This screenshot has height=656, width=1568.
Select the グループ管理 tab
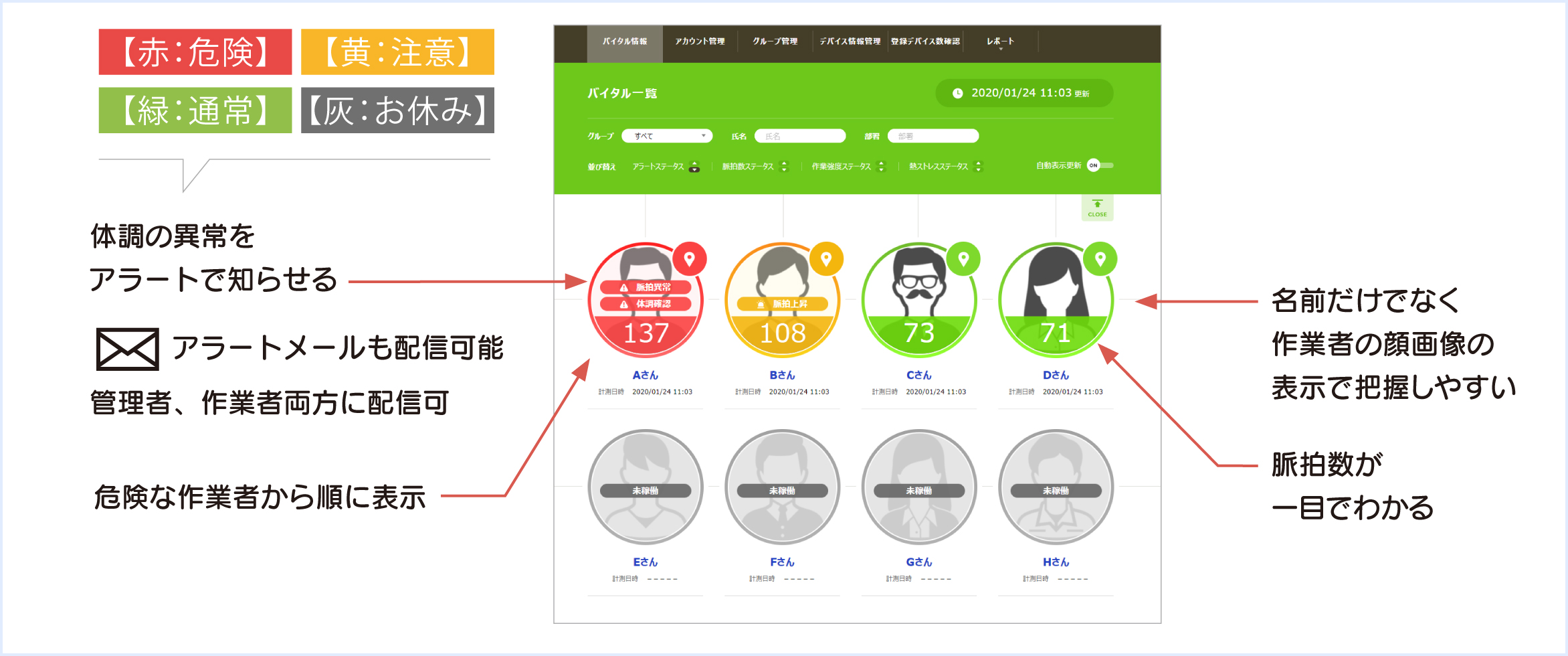(775, 42)
